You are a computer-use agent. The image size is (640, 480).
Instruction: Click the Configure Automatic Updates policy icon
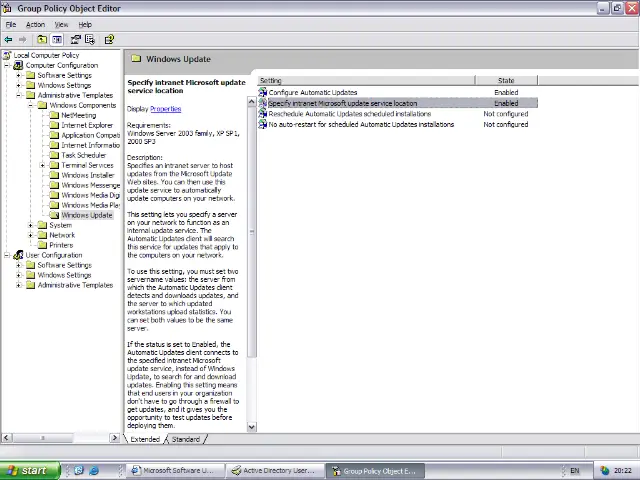point(263,92)
